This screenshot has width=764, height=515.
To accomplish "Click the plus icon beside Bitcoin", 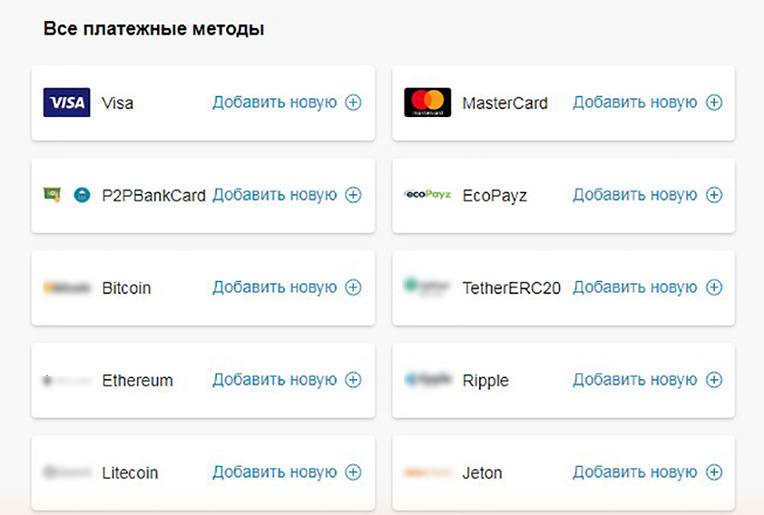I will click(x=353, y=288).
